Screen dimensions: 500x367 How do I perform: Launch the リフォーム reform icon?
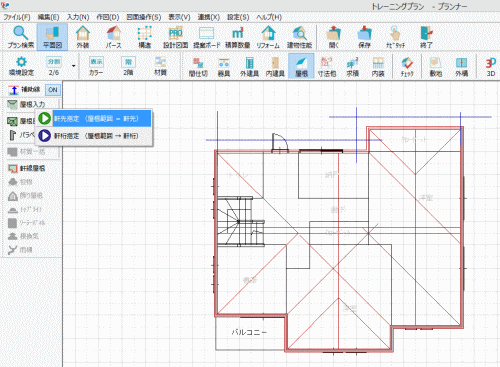click(x=268, y=37)
